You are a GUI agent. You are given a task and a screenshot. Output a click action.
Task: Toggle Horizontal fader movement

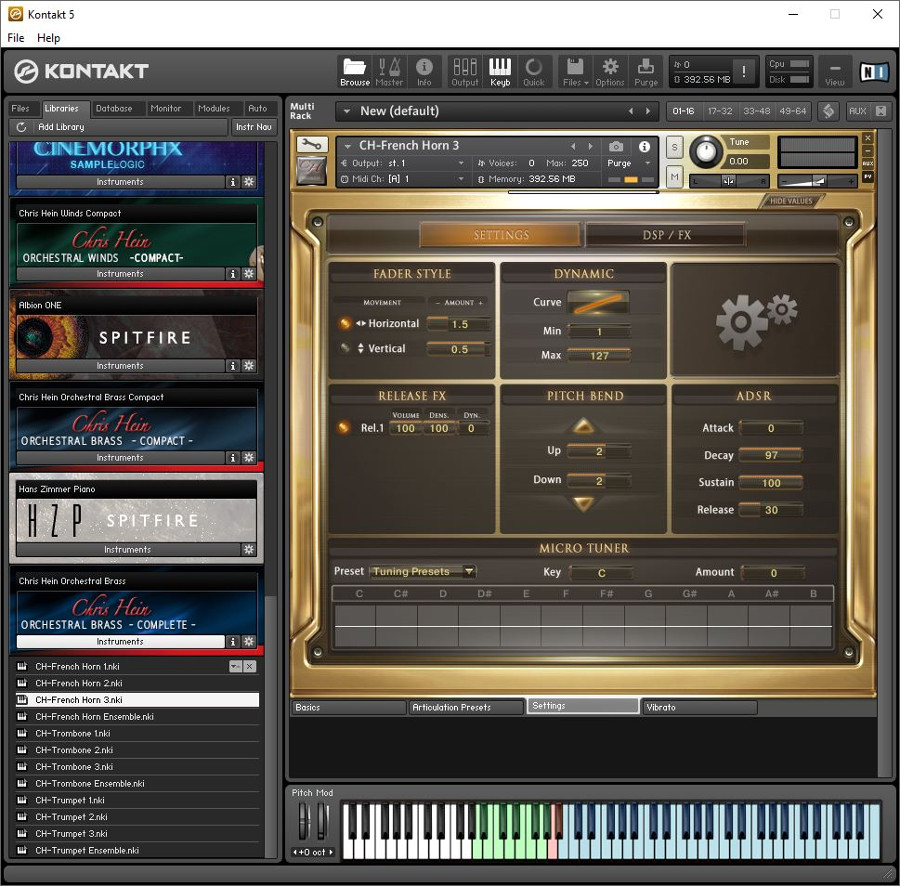[344, 323]
